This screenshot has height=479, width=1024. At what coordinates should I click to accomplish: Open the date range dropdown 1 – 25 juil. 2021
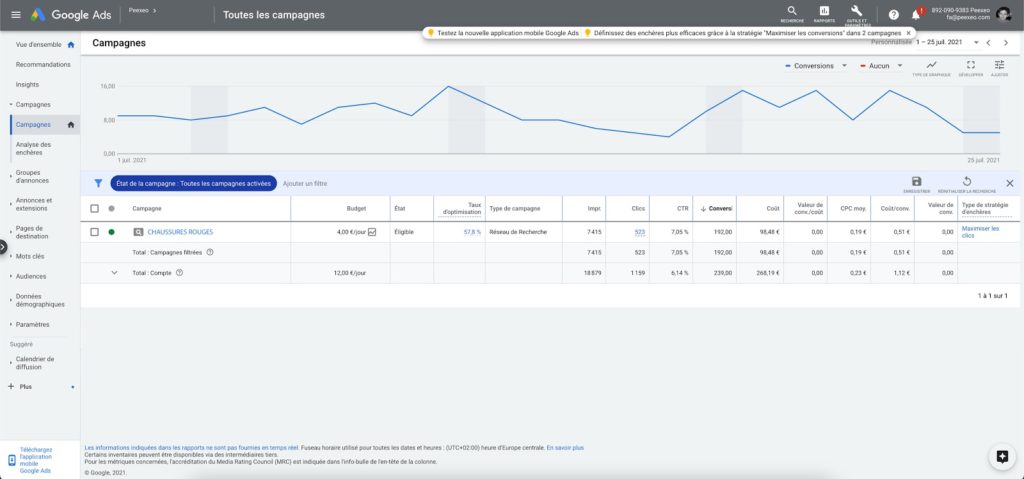pyautogui.click(x=948, y=42)
